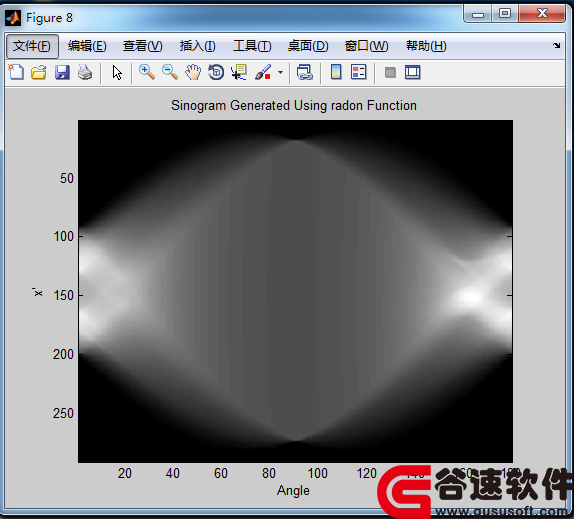Click the Link Plot toolbar icon
The height and width of the screenshot is (519, 574).
[x=305, y=72]
